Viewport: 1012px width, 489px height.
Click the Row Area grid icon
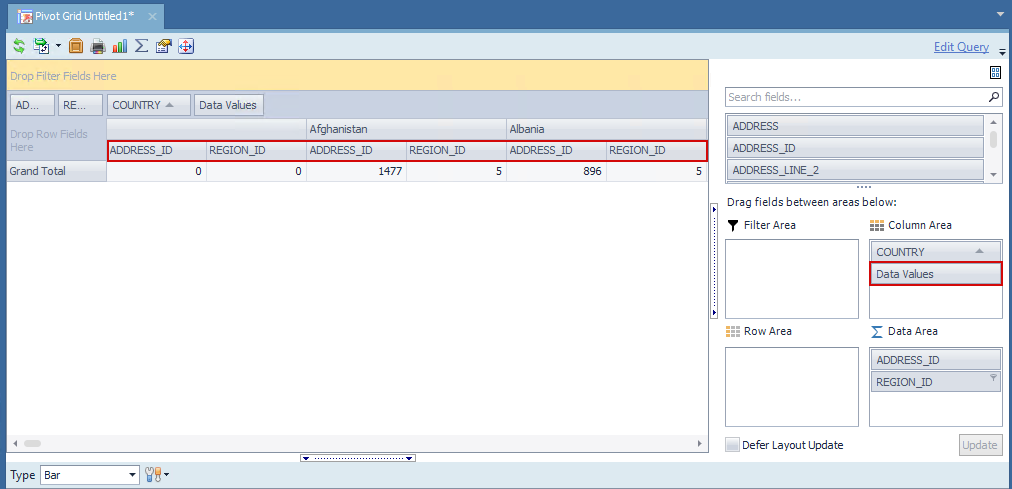pyautogui.click(x=733, y=331)
